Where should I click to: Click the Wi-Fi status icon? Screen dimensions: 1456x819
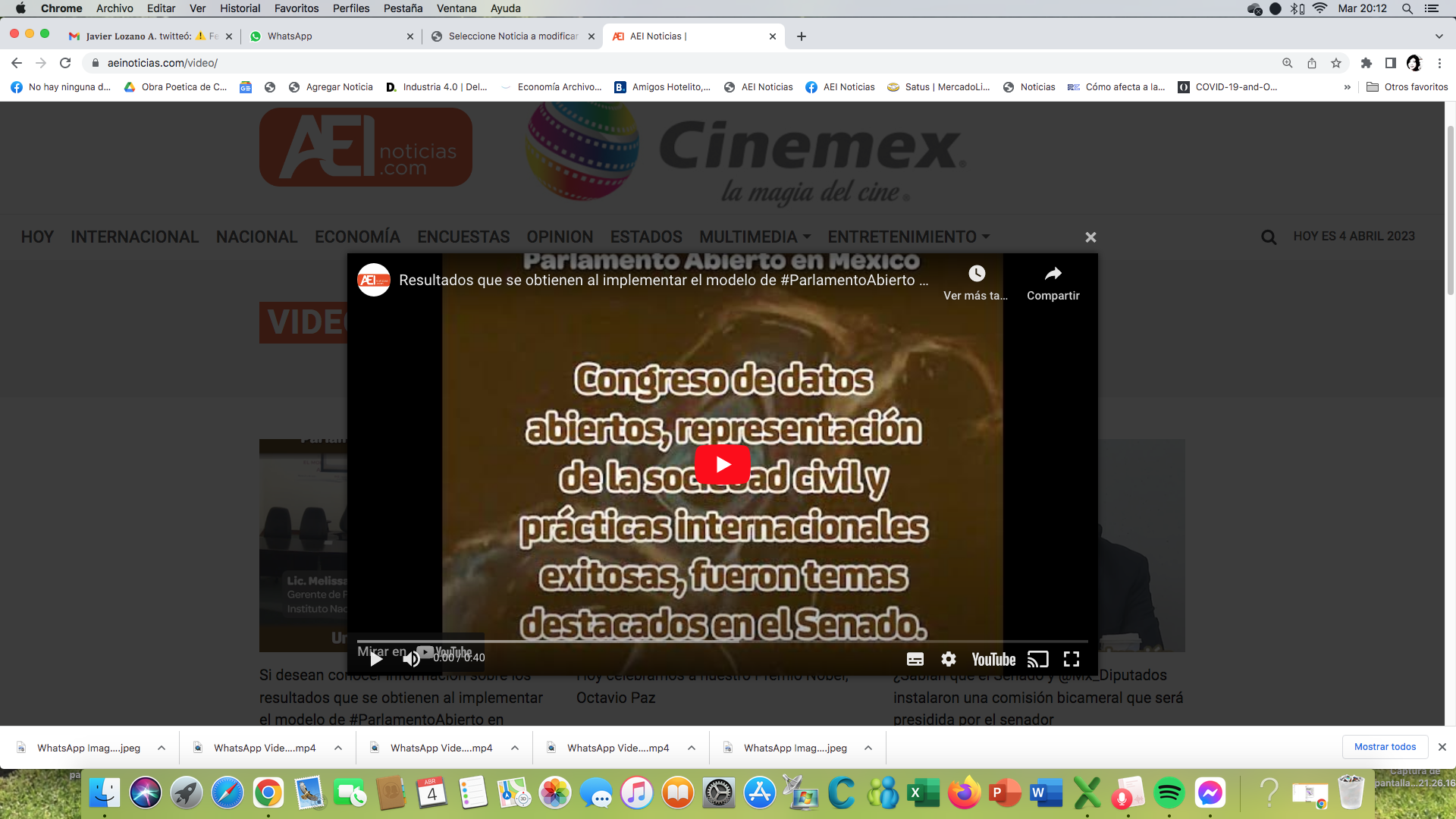click(1320, 8)
